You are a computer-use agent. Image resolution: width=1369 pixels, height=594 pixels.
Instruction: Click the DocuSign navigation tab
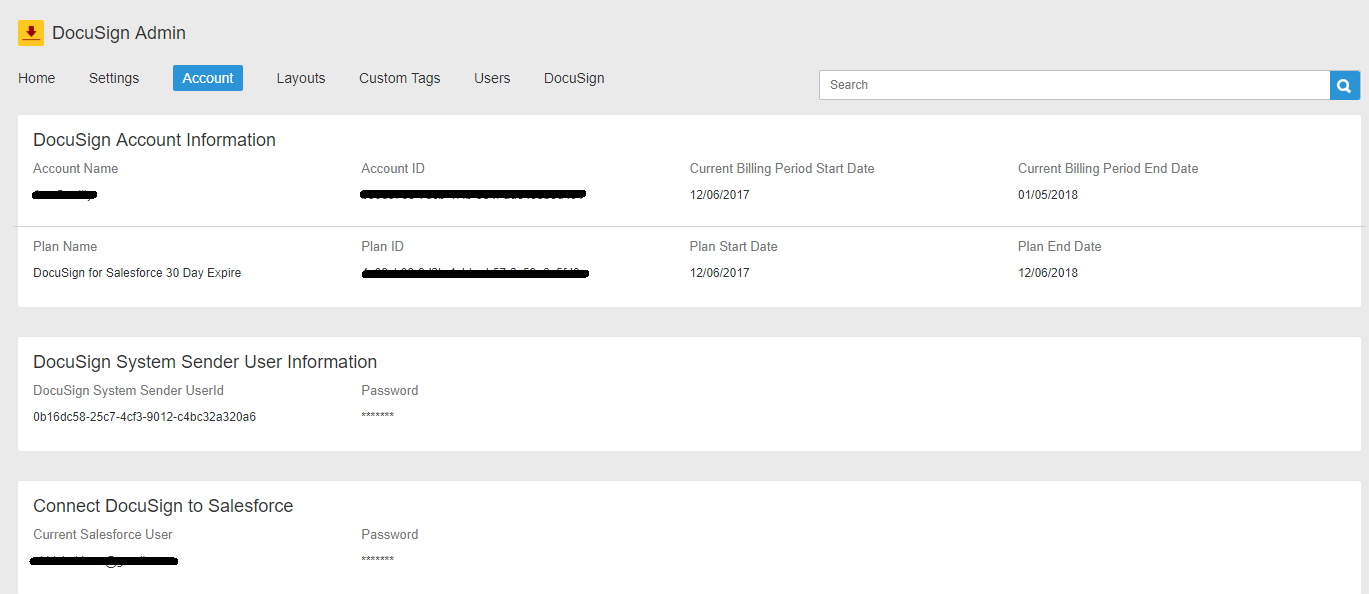pos(574,78)
